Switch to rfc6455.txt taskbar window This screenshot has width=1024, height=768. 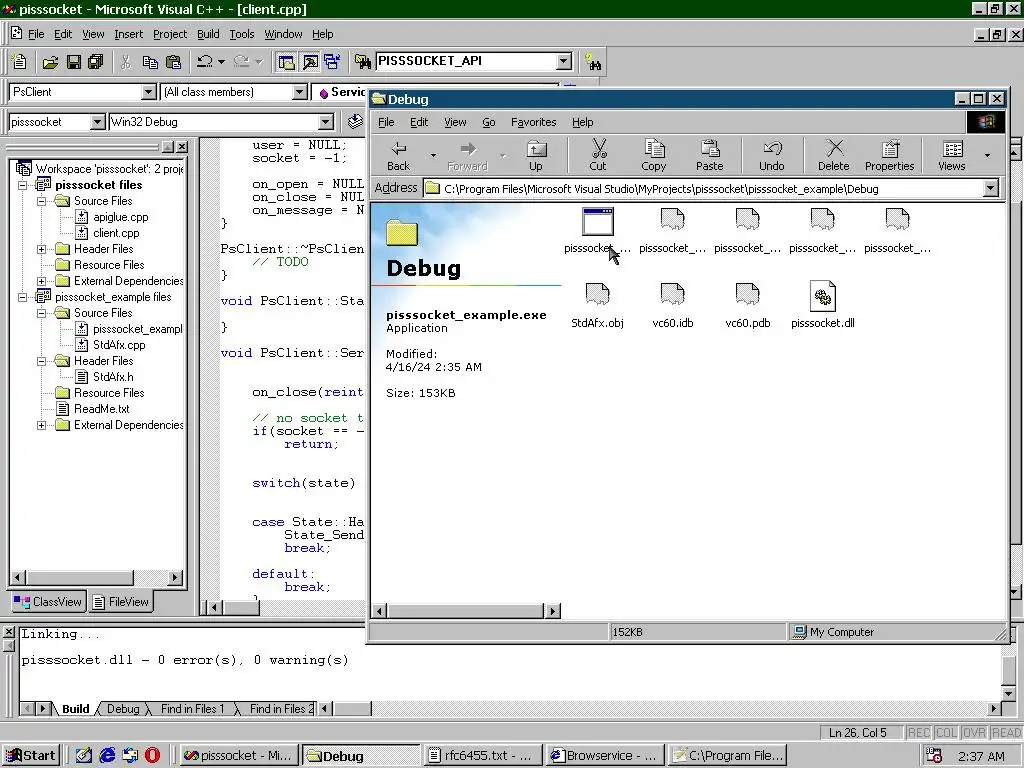(x=482, y=756)
